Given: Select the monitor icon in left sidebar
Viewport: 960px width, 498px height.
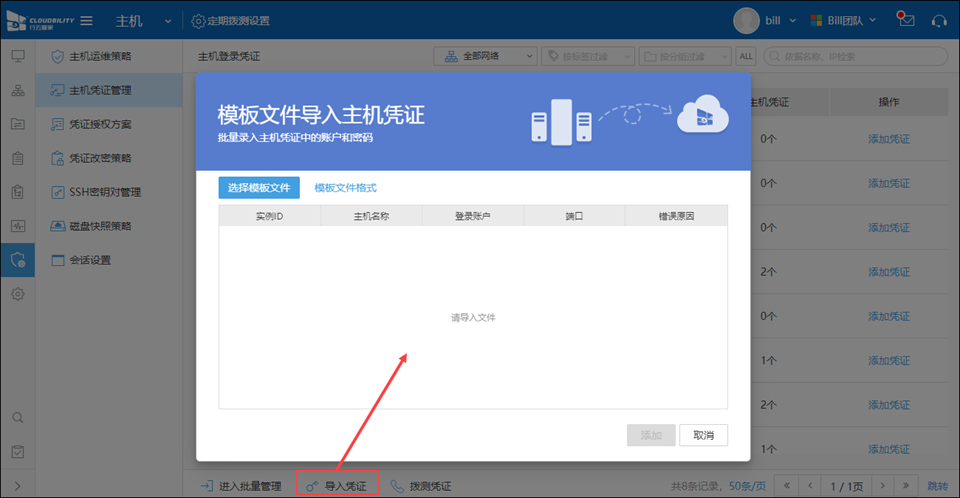Looking at the screenshot, I should [17, 56].
